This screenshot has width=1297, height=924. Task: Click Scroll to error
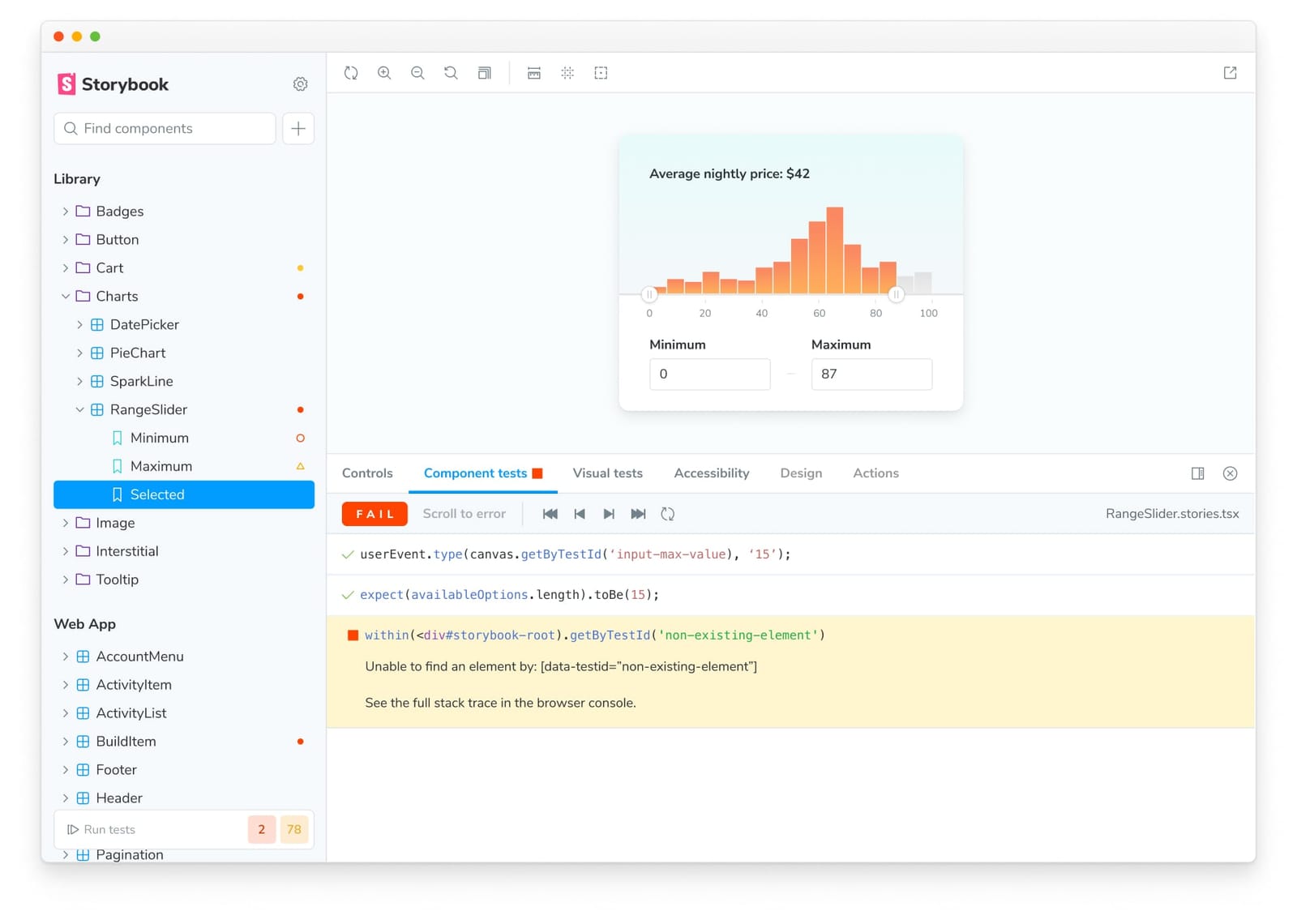[x=464, y=514]
